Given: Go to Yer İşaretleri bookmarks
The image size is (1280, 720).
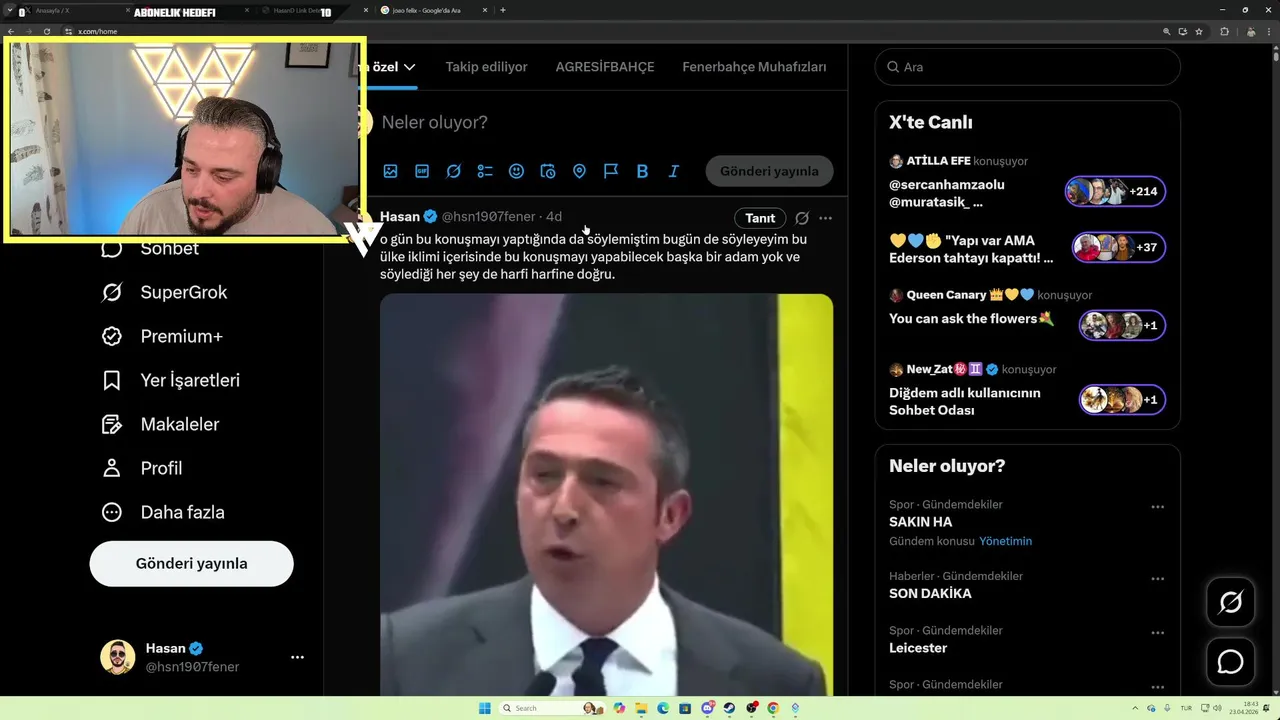Looking at the screenshot, I should pyautogui.click(x=171, y=380).
